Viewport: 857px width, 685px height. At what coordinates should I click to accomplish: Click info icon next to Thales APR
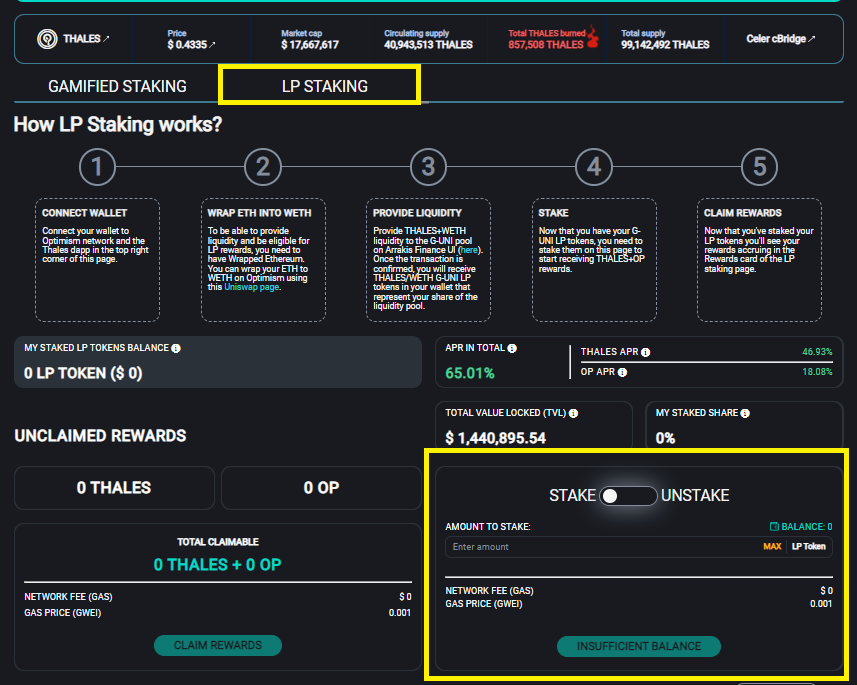[645, 352]
